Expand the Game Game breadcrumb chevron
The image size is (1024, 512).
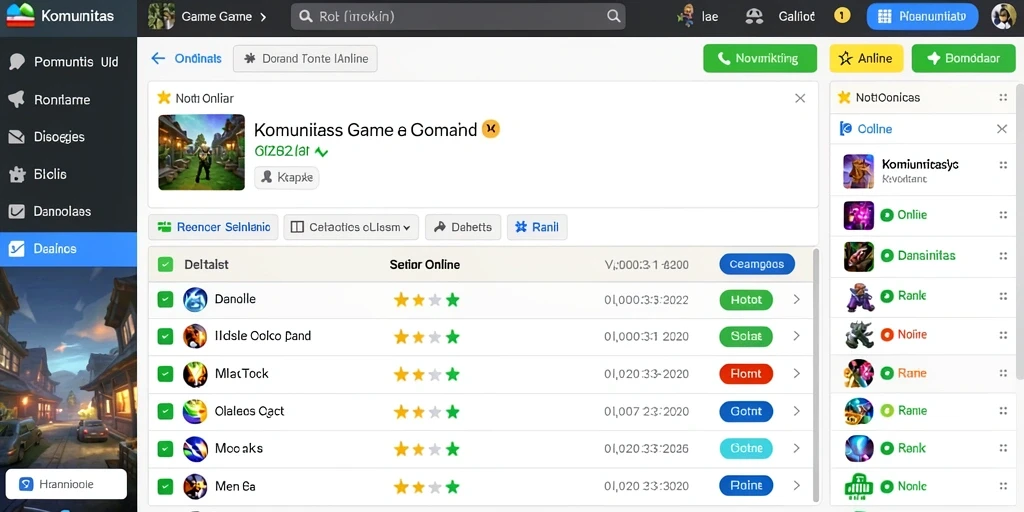pyautogui.click(x=263, y=17)
